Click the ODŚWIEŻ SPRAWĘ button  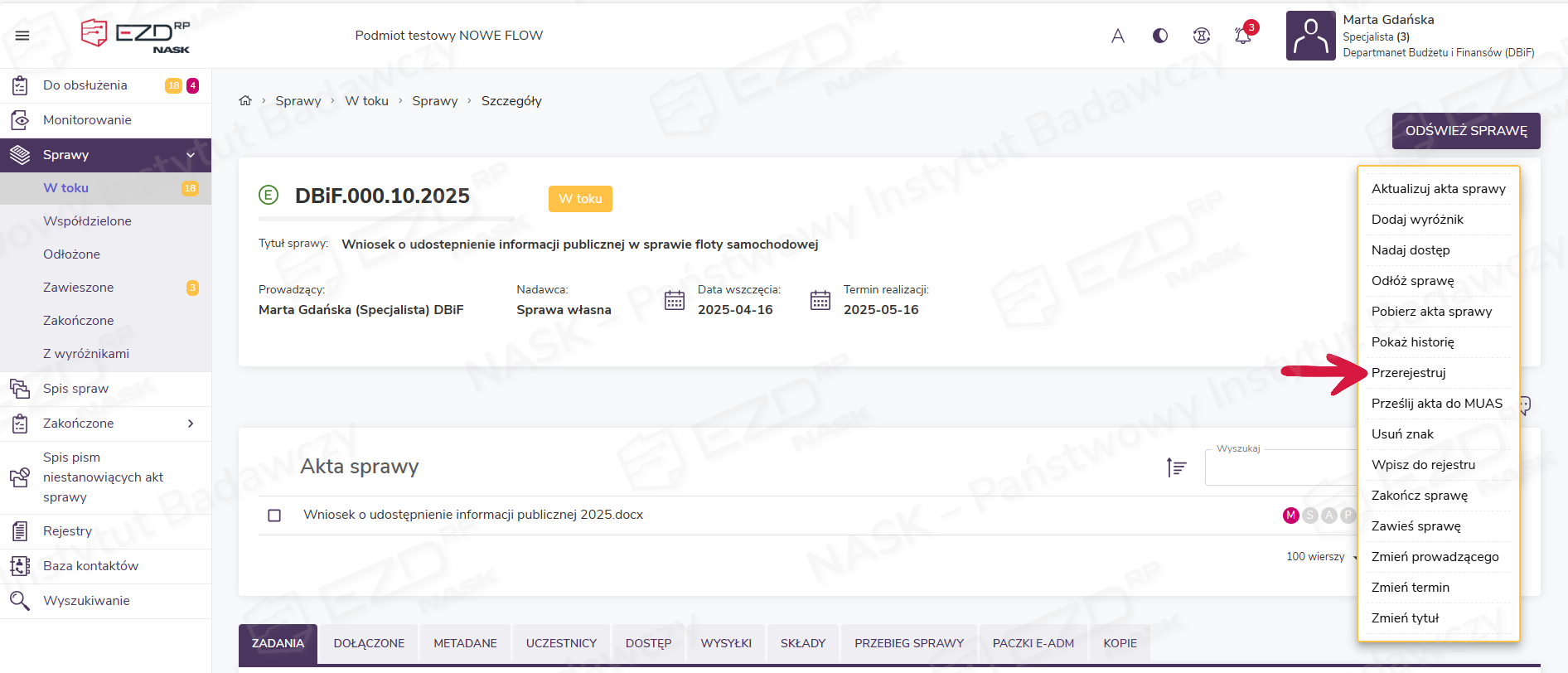(x=1465, y=131)
